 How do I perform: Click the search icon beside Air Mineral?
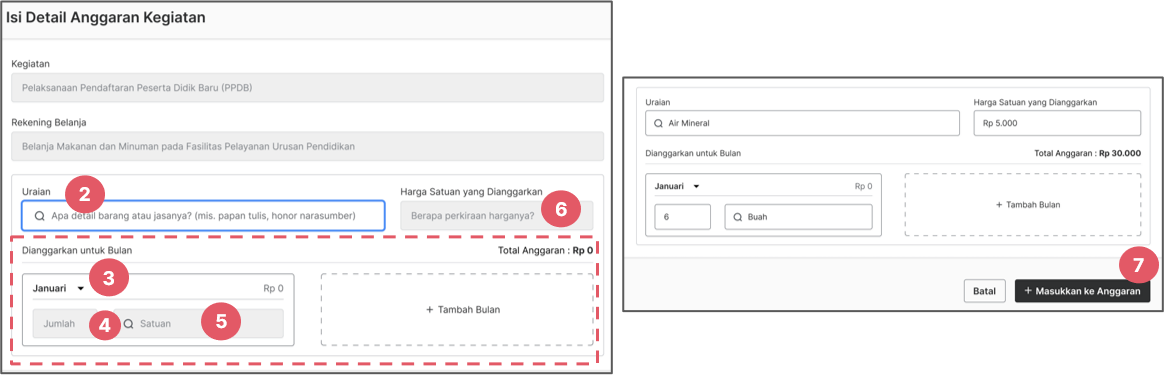pos(658,124)
